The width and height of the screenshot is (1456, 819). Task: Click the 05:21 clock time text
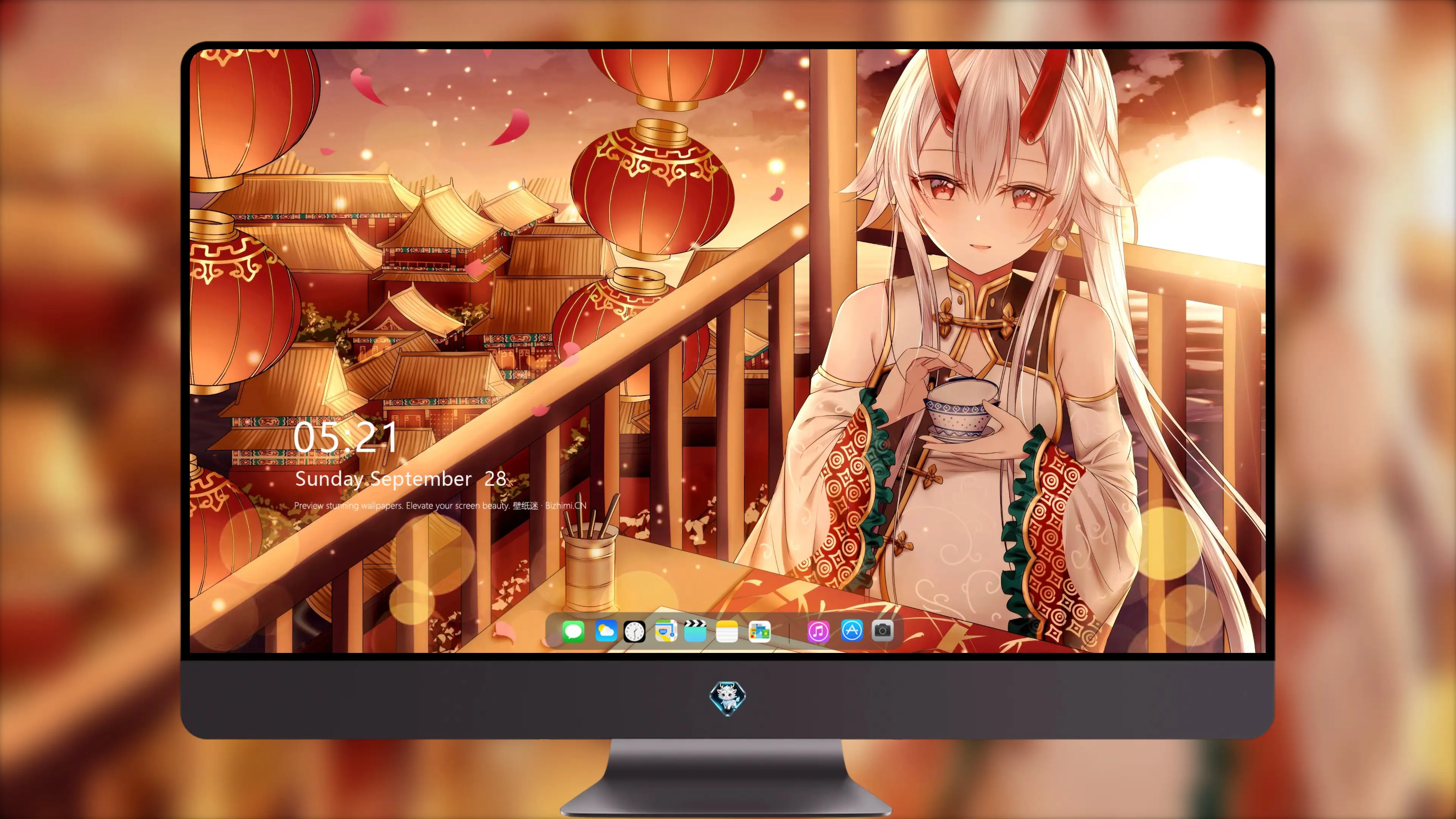pos(345,437)
